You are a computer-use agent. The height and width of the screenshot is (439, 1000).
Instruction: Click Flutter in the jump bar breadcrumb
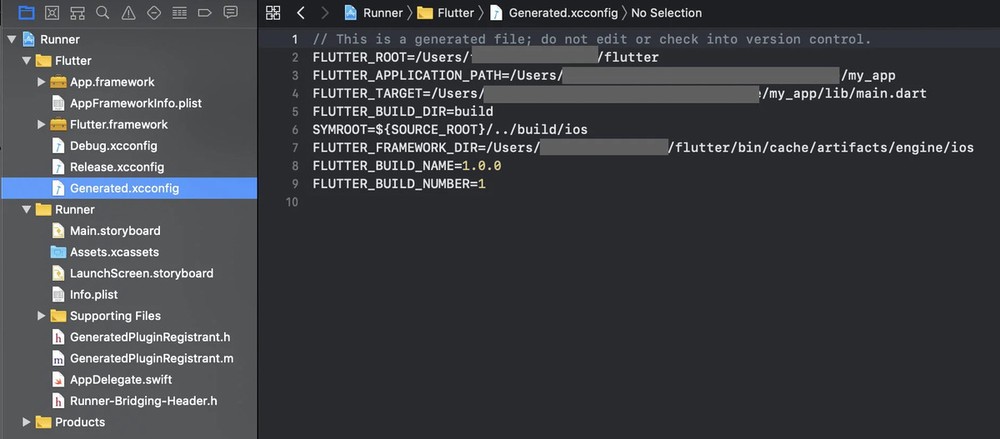pos(455,13)
